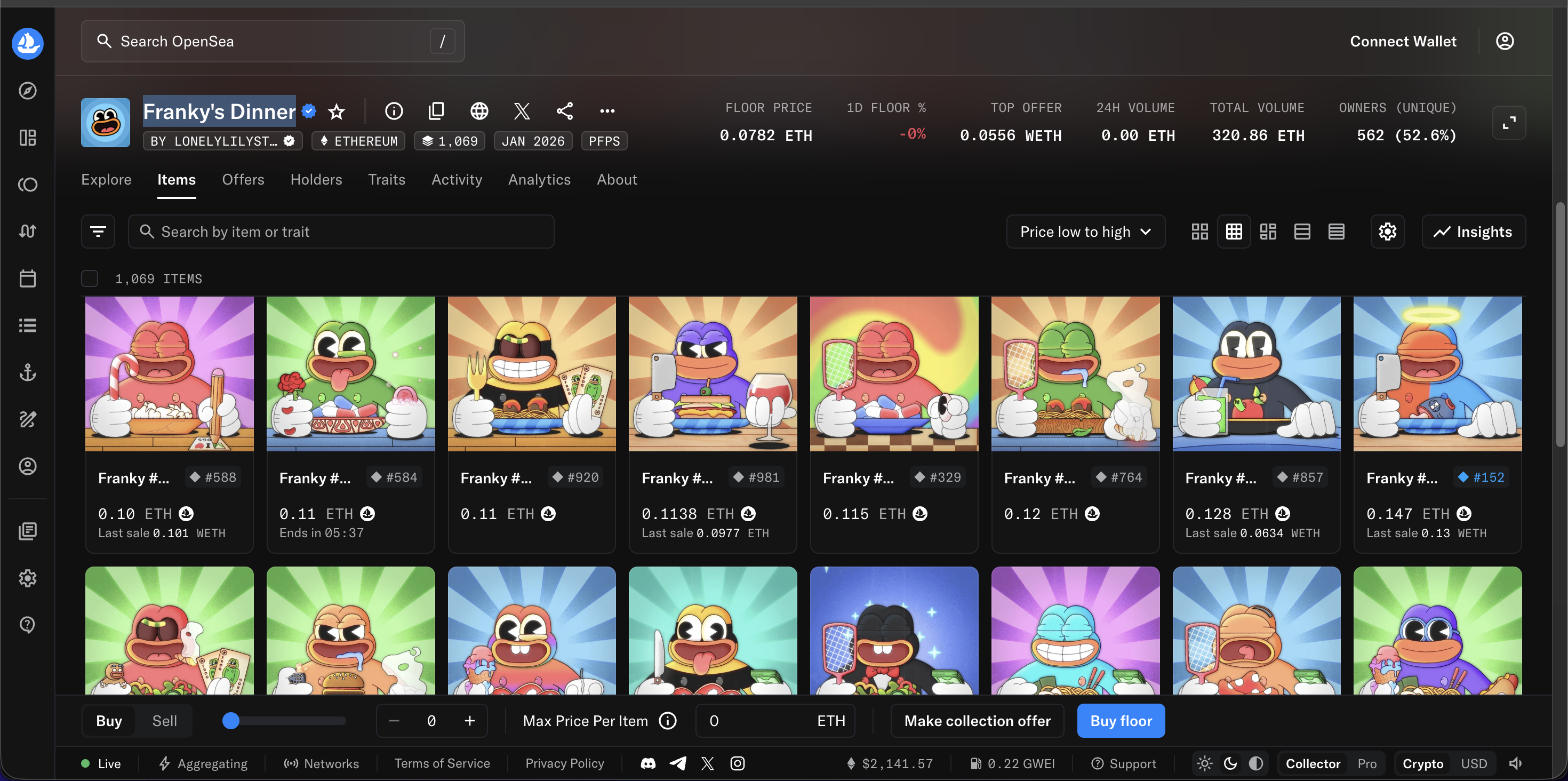This screenshot has height=781, width=1568.
Task: Open the About tab
Action: coord(617,180)
